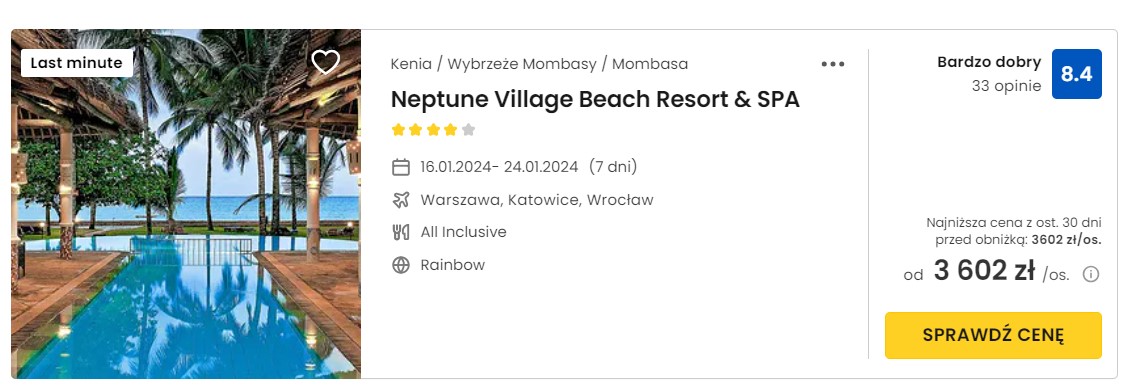The width and height of the screenshot is (1133, 392).
Task: Click the airplane departure icon
Action: [x=400, y=200]
